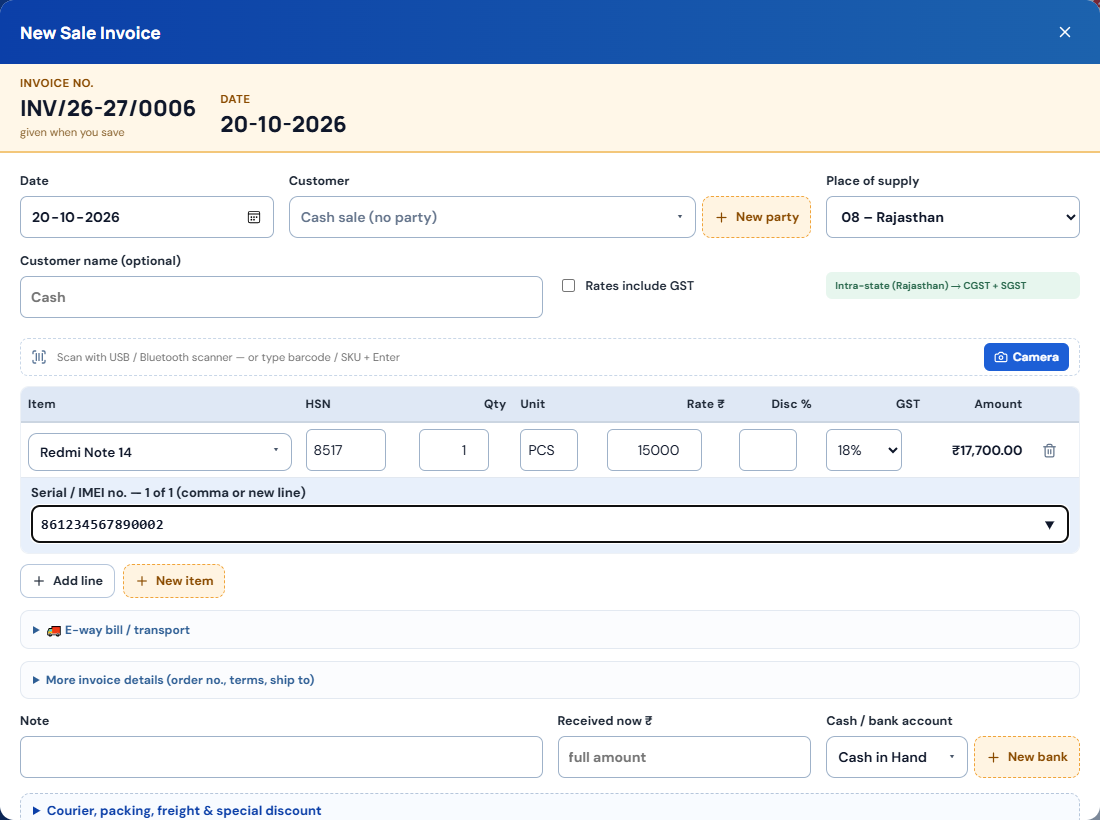Click invoice number INV/26-27/0006
Image resolution: width=1100 pixels, height=820 pixels.
point(107,108)
